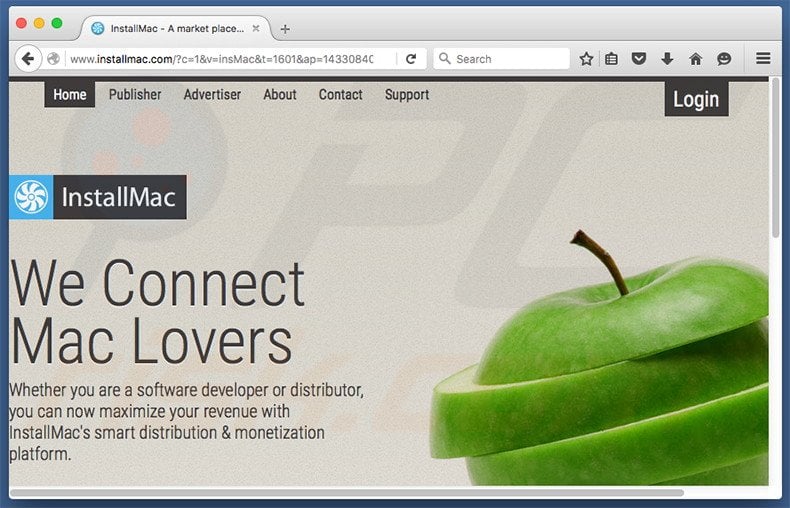Click the green apple image
Image resolution: width=790 pixels, height=508 pixels.
600,359
